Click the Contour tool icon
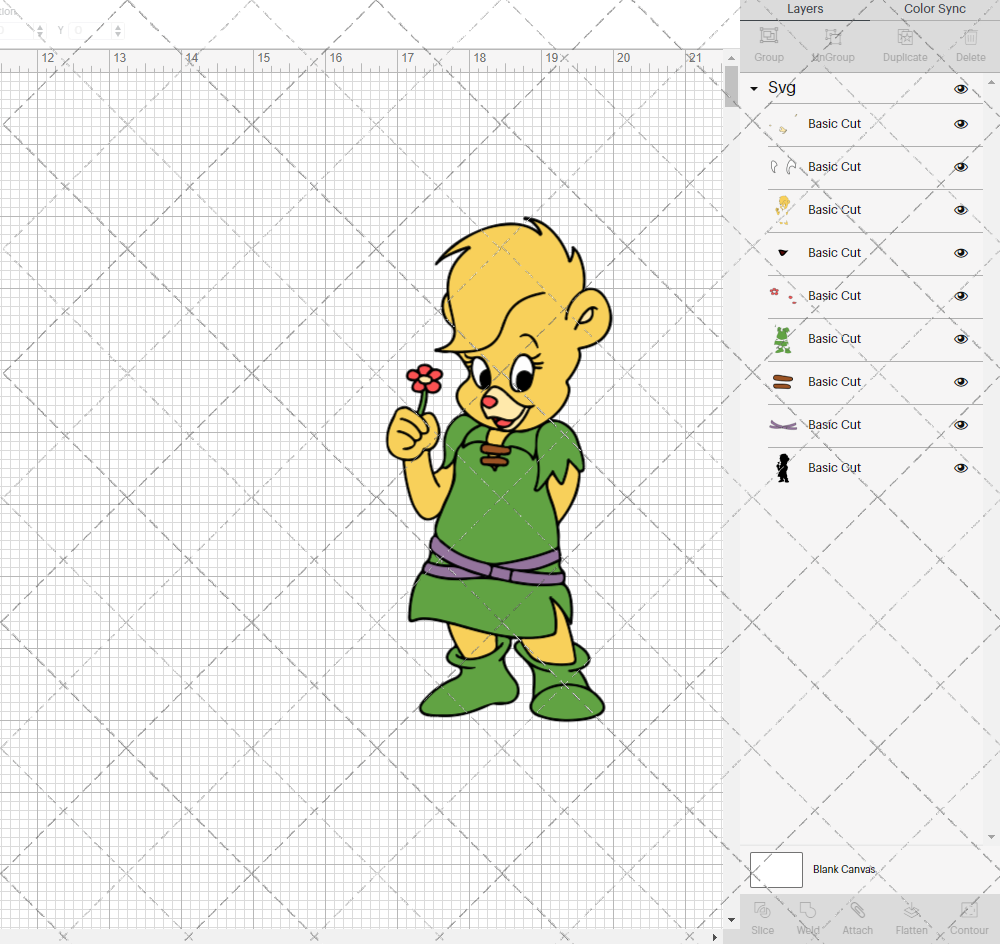The image size is (1000, 944). [969, 910]
